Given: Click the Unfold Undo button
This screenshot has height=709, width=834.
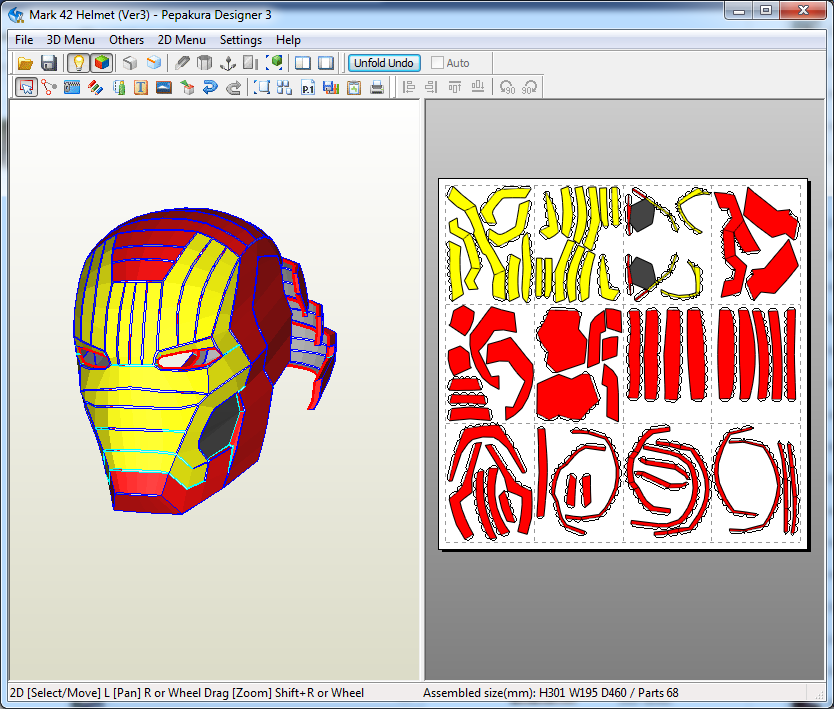Looking at the screenshot, I should point(384,63).
